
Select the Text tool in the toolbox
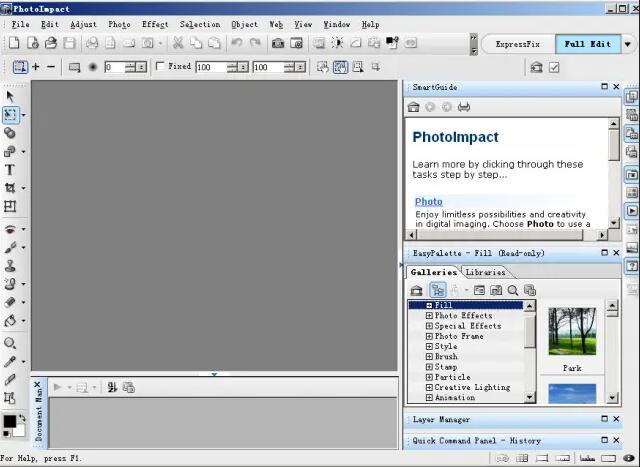10,170
